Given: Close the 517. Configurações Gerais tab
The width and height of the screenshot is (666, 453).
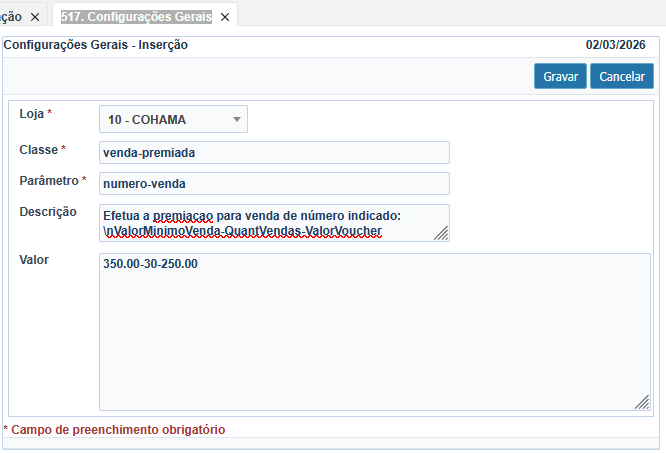Looking at the screenshot, I should [x=225, y=17].
